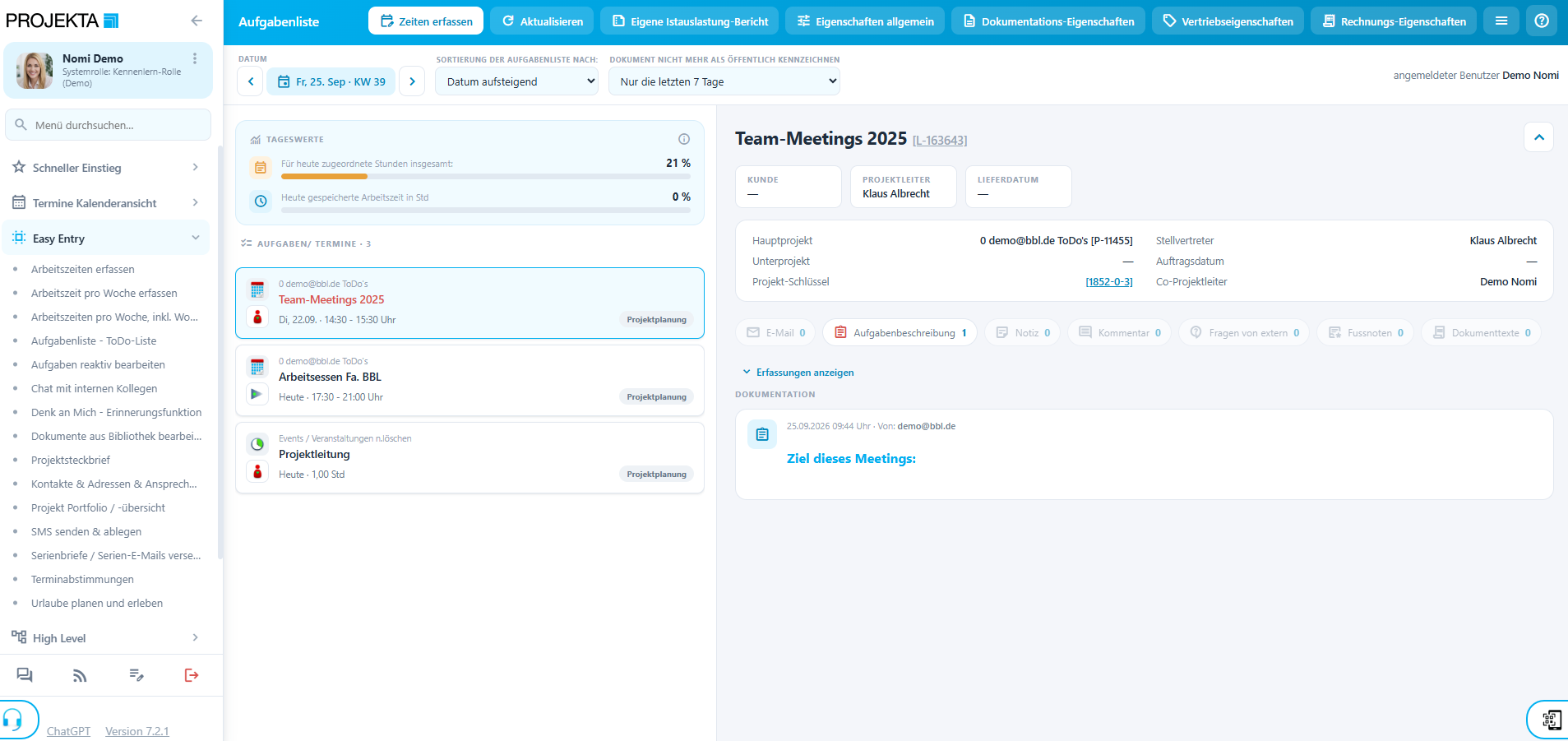Click the Aktualisieren button
The image size is (1568, 741).
[543, 21]
